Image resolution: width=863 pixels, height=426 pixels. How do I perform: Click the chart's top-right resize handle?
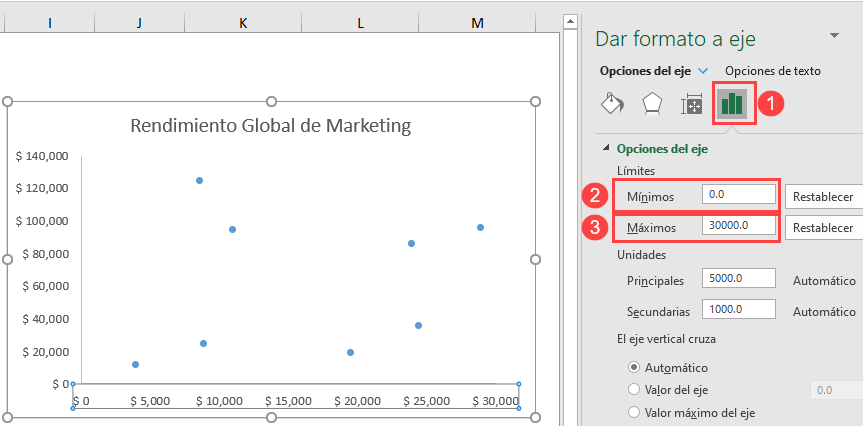tap(535, 101)
